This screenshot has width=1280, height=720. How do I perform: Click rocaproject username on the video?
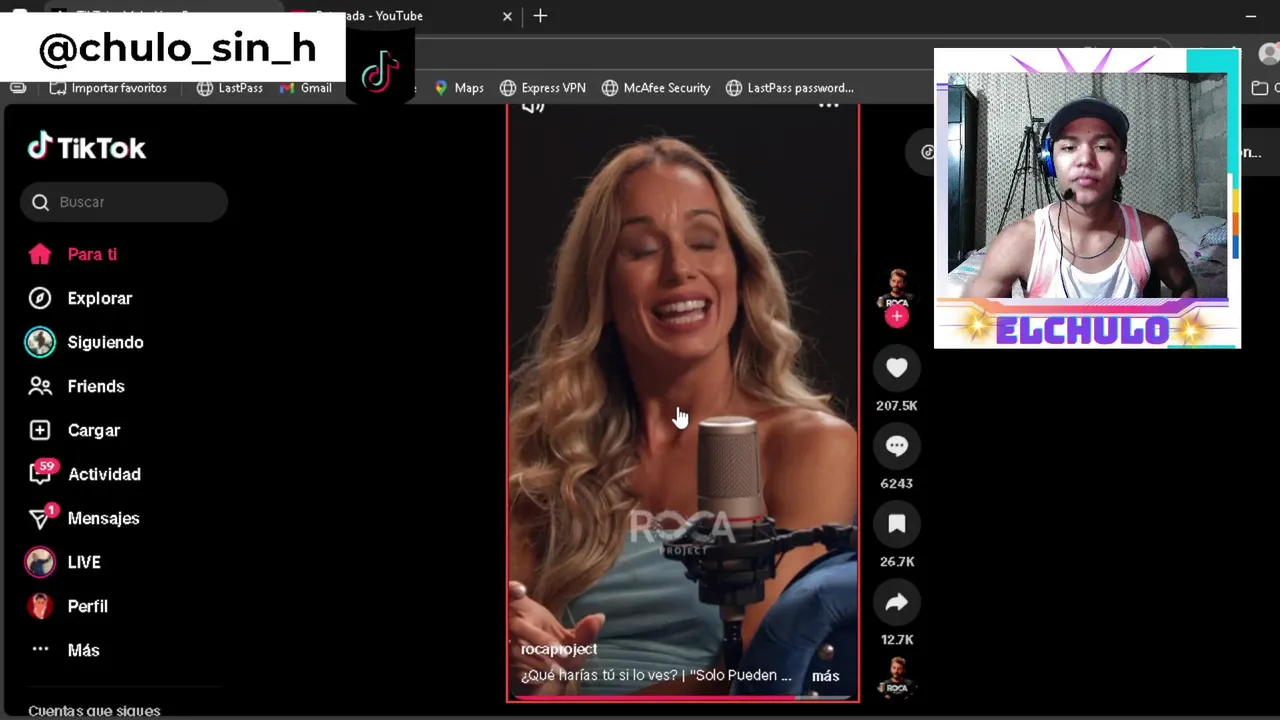click(x=559, y=649)
